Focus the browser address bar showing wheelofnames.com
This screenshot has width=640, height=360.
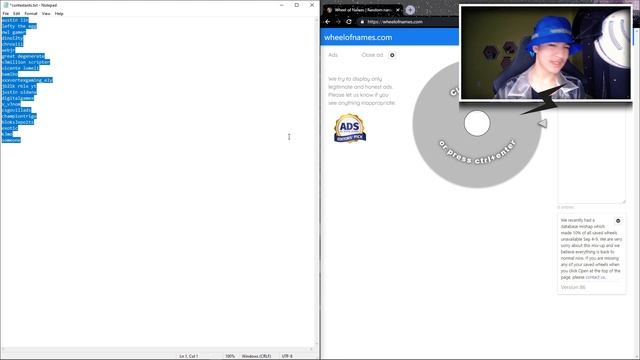[408, 22]
